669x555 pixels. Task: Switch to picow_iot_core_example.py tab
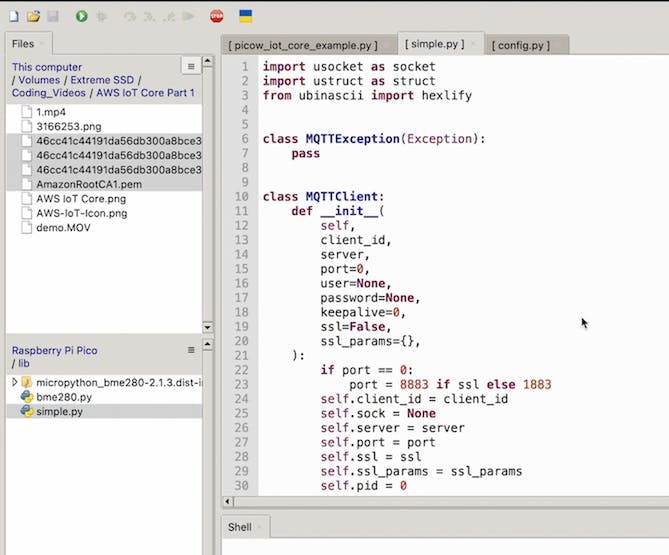302,45
